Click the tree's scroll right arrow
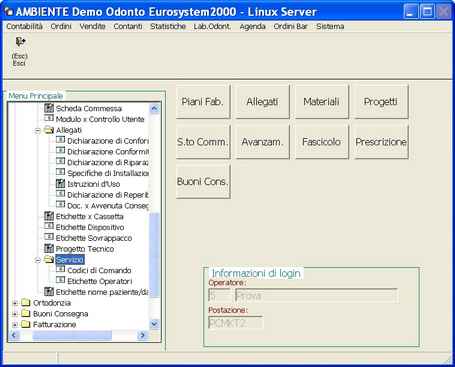Viewport: 455px width, 367px height. pos(142,335)
